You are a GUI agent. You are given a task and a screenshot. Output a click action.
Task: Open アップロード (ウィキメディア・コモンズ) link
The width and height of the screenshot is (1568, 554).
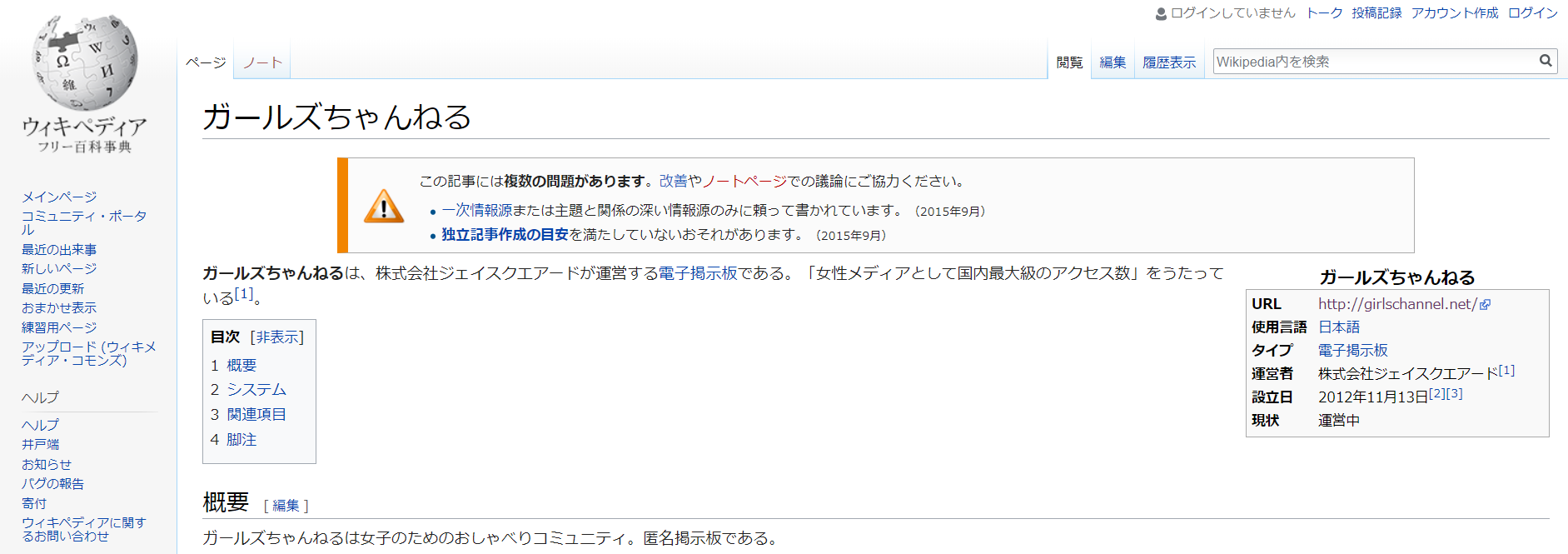click(88, 353)
